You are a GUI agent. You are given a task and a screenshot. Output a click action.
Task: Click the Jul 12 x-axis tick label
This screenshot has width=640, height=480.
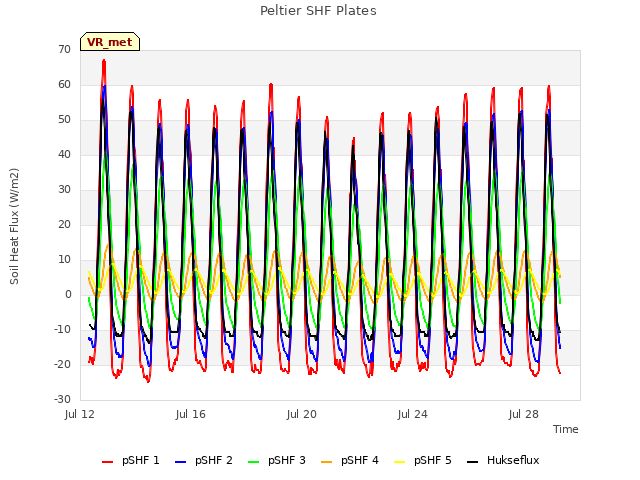(80, 414)
